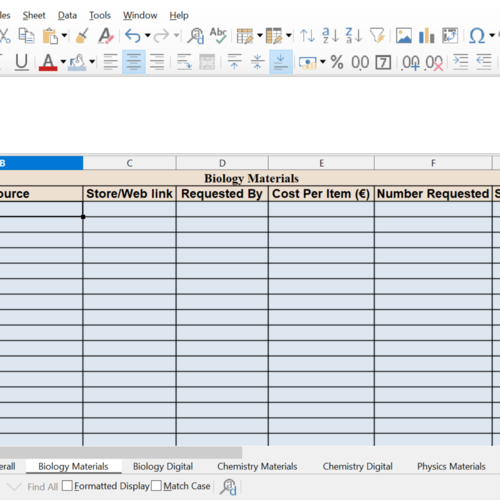Open the Redo history dropdown

point(177,35)
